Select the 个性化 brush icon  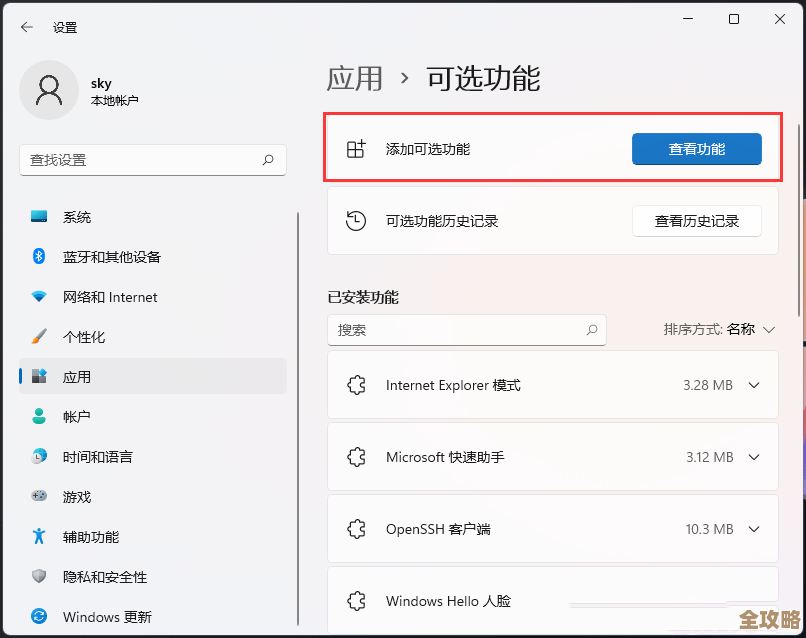pos(40,337)
